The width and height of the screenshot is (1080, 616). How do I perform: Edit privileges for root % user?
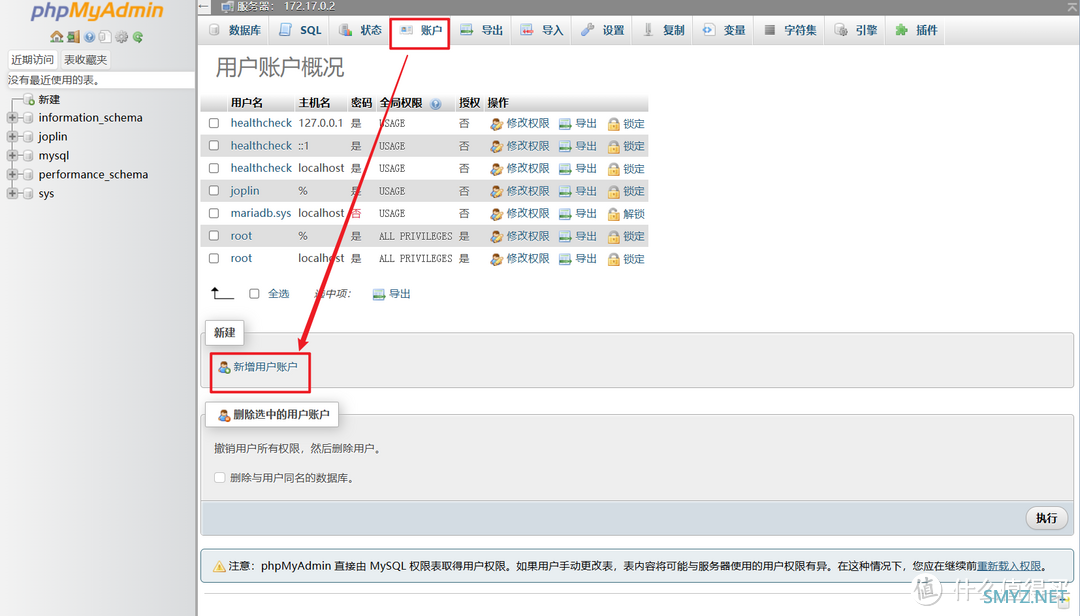click(520, 236)
